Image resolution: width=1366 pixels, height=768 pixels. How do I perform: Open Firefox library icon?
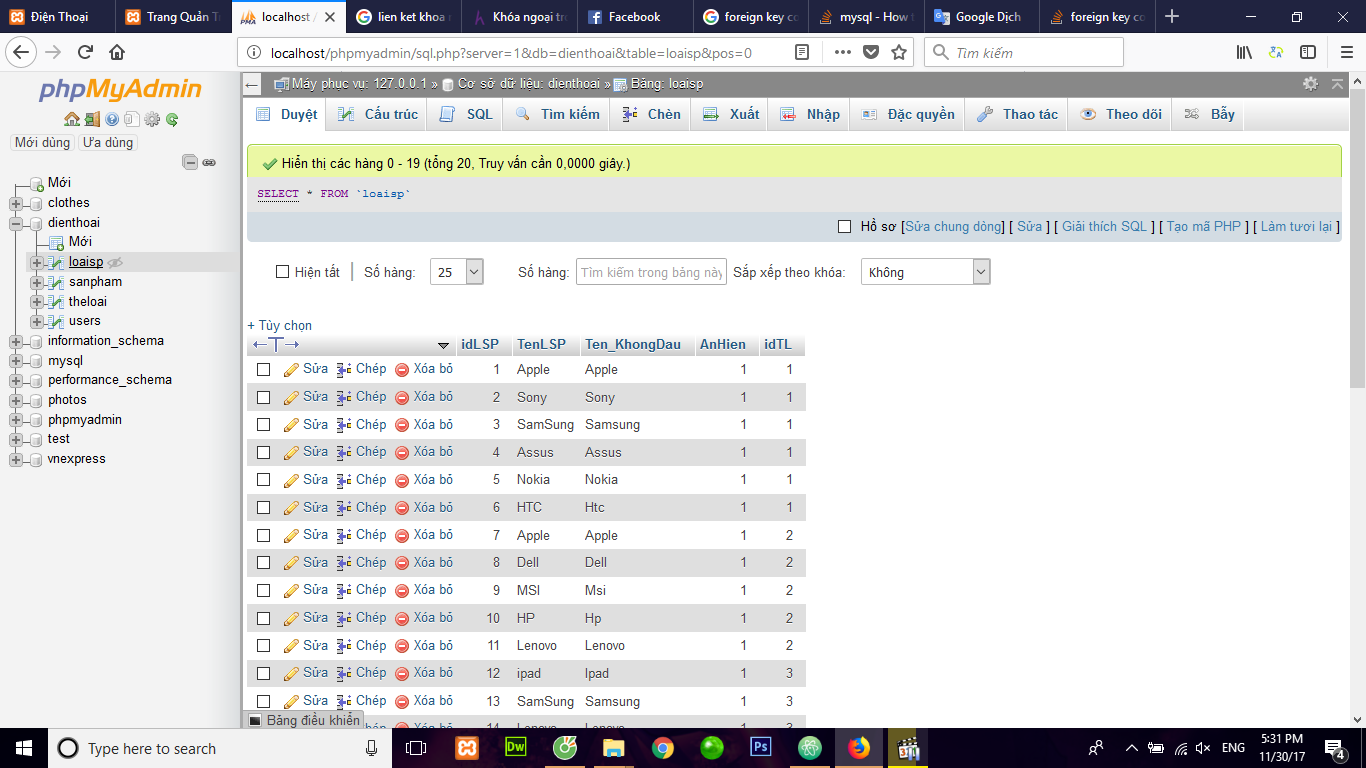click(x=1244, y=52)
